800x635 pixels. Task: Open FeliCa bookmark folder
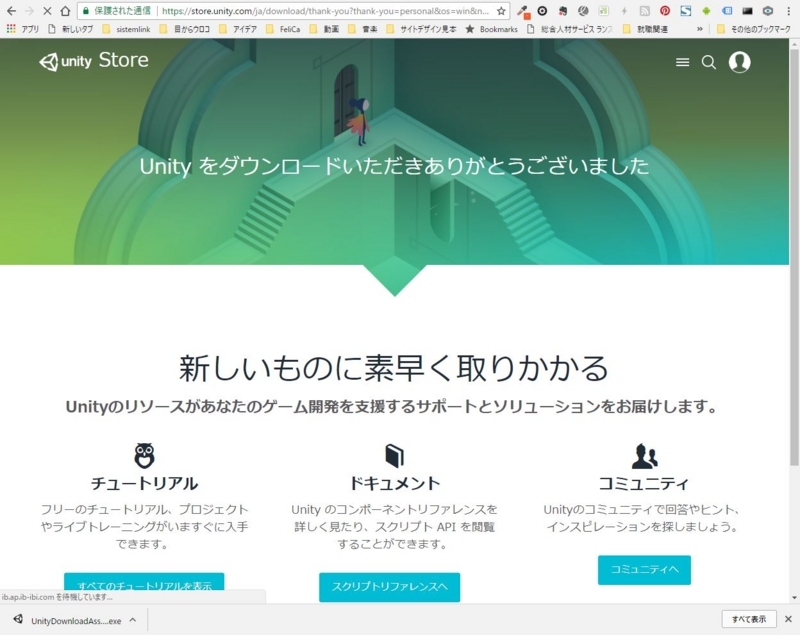tap(283, 29)
